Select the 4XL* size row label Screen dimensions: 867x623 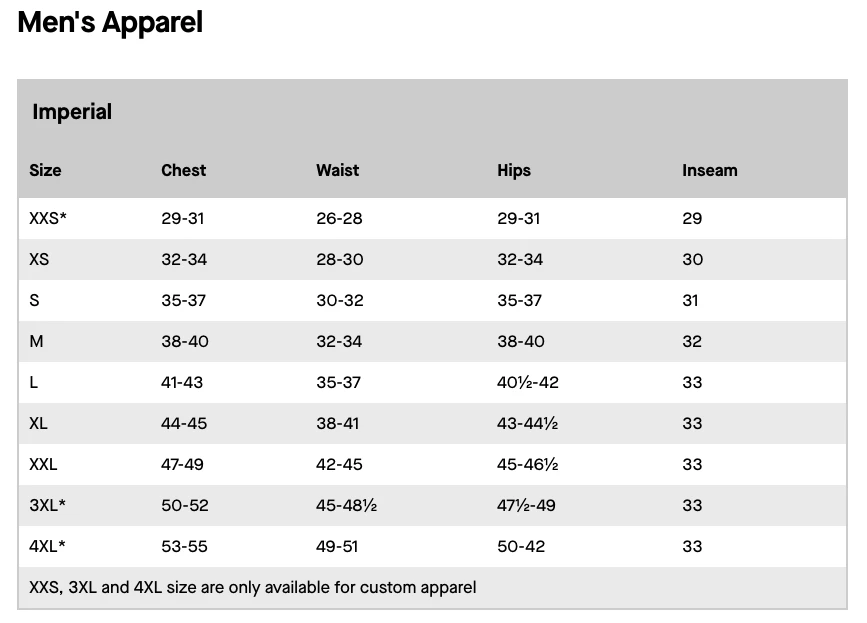[x=47, y=546]
